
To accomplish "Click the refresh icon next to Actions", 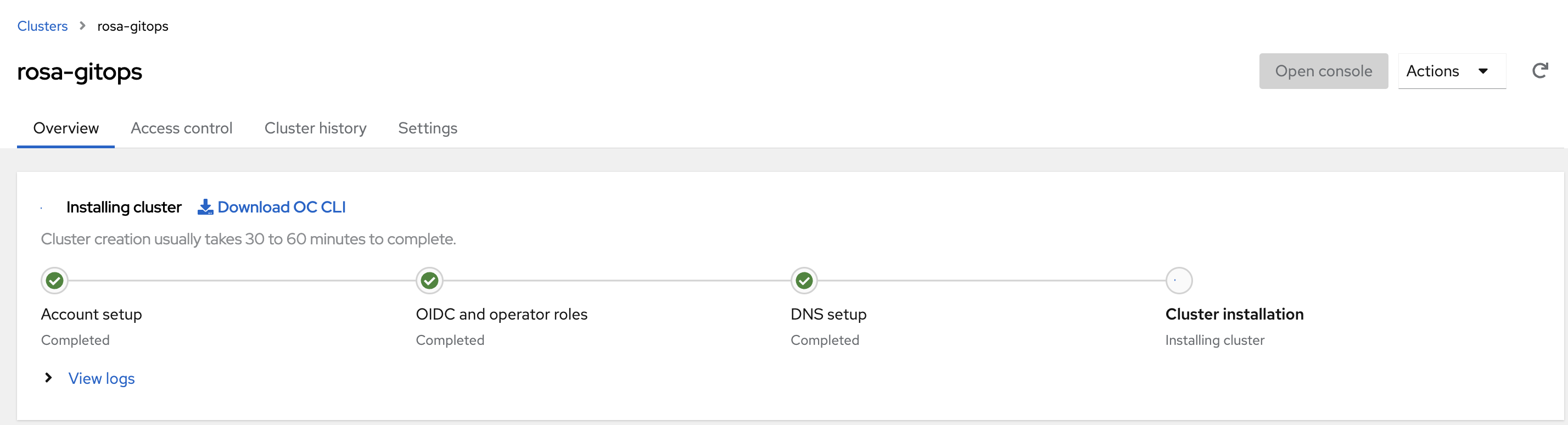I will 1542,70.
